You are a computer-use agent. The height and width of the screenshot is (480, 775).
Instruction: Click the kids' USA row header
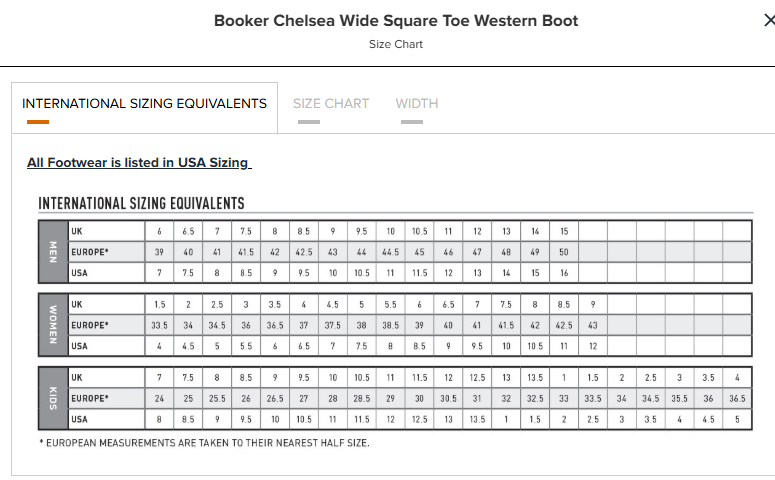pyautogui.click(x=106, y=419)
